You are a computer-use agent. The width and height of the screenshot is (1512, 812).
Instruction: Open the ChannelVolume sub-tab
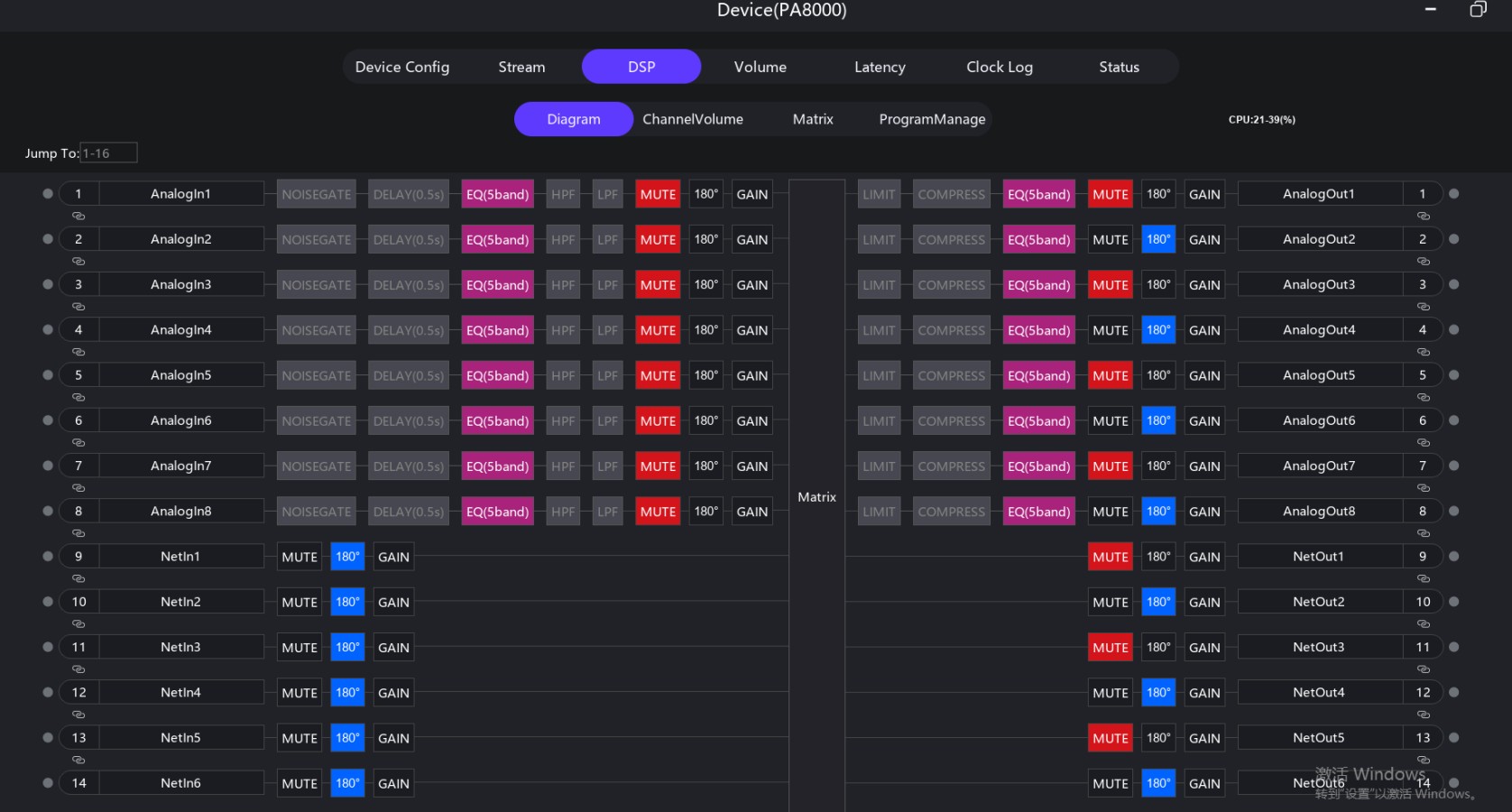(692, 119)
